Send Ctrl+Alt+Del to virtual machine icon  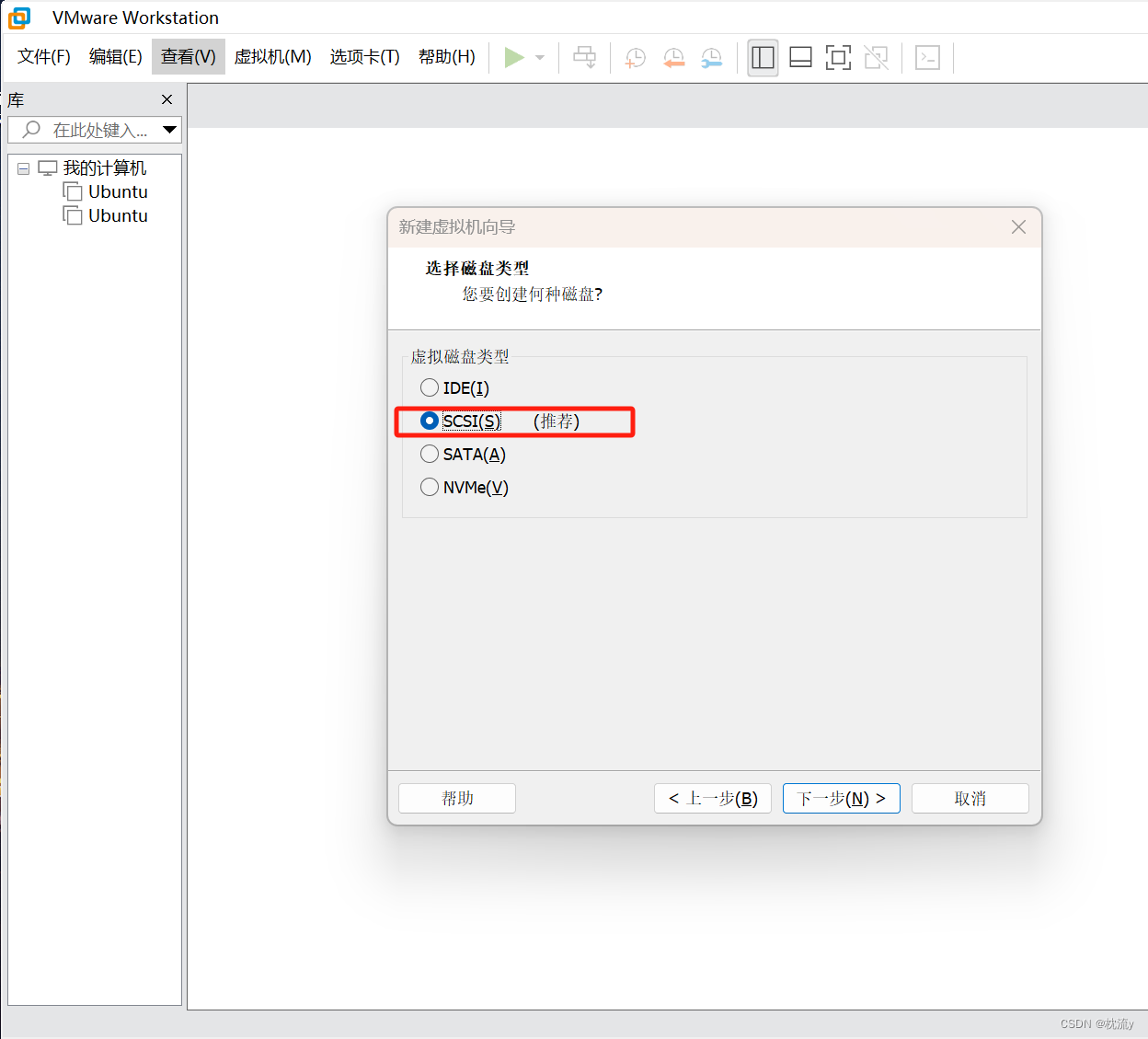[585, 57]
